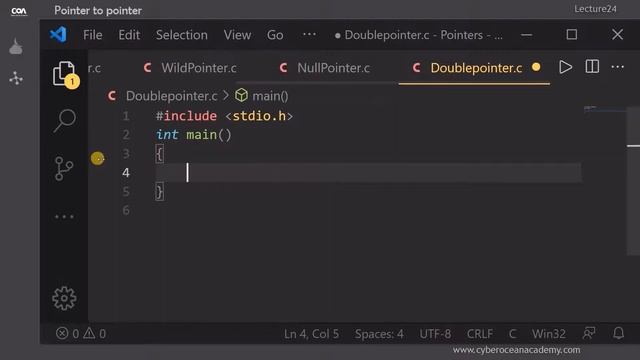Click the feedback icon in status bar

click(589, 333)
